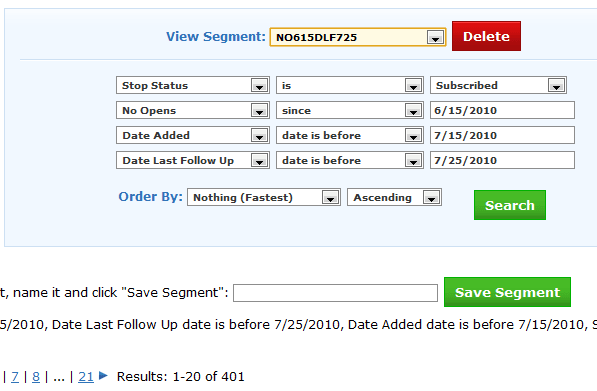Open the 'since' operator dropdown

tap(350, 110)
